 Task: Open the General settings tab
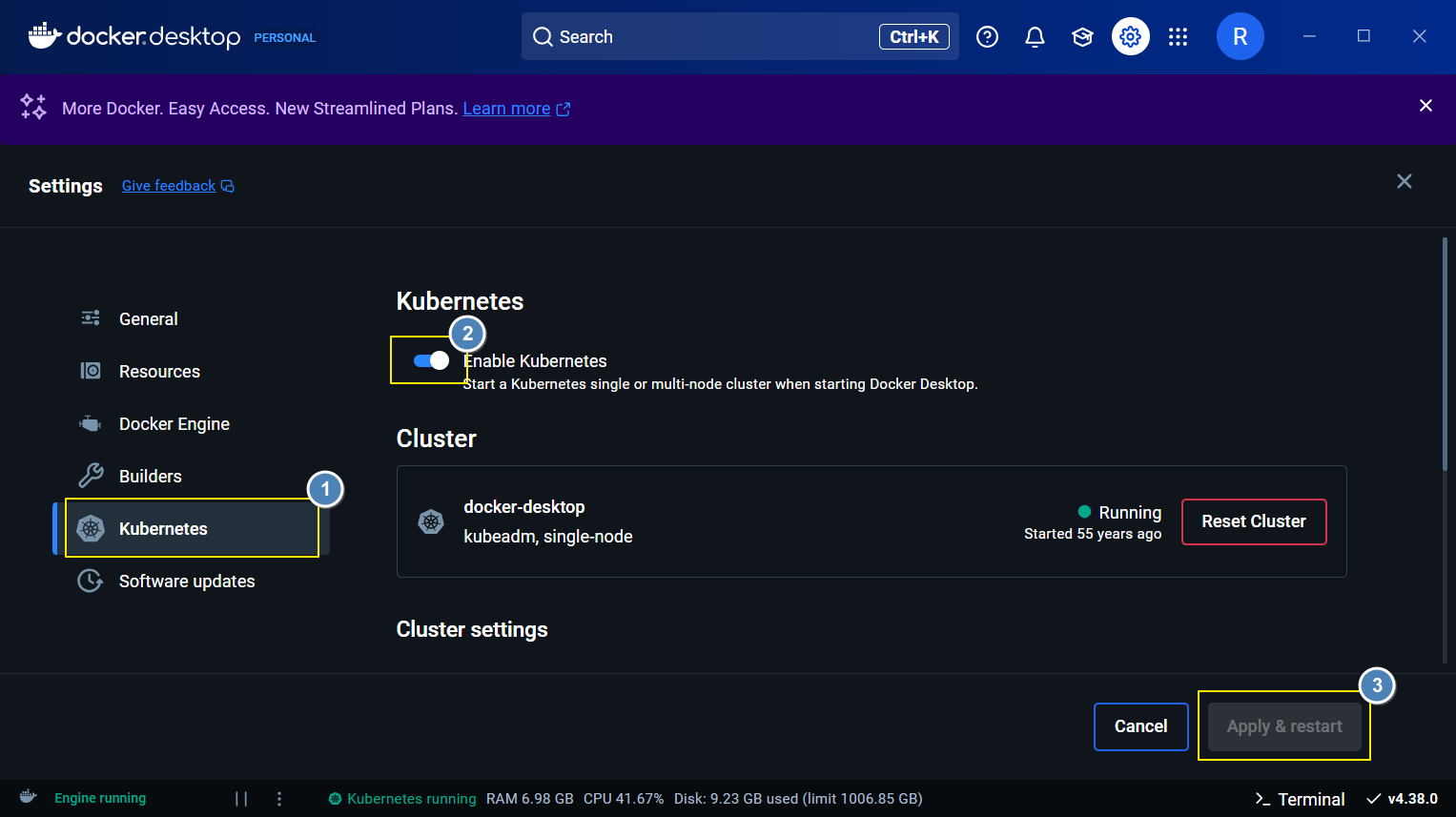click(x=191, y=318)
